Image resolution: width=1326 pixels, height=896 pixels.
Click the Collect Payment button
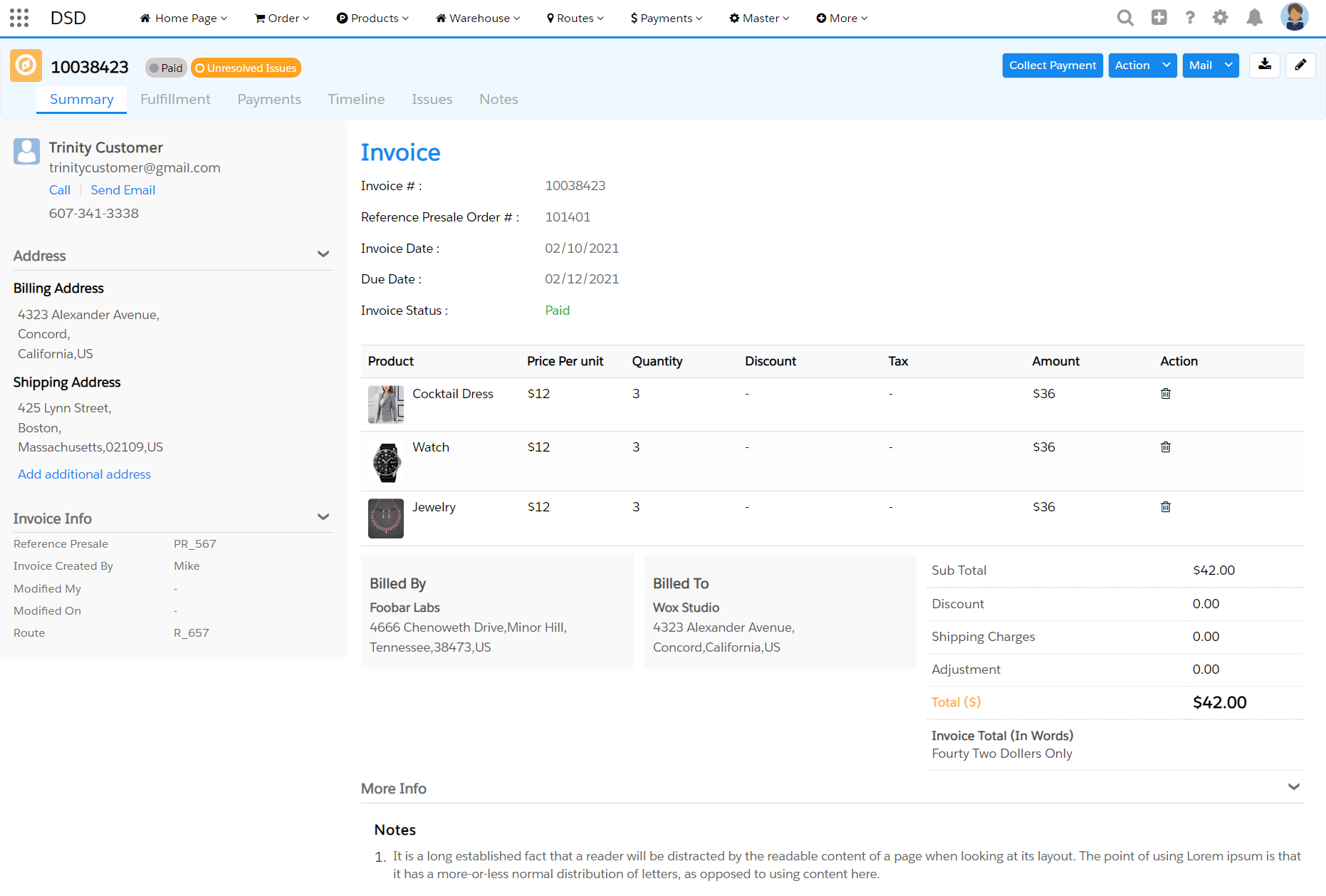tap(1052, 65)
